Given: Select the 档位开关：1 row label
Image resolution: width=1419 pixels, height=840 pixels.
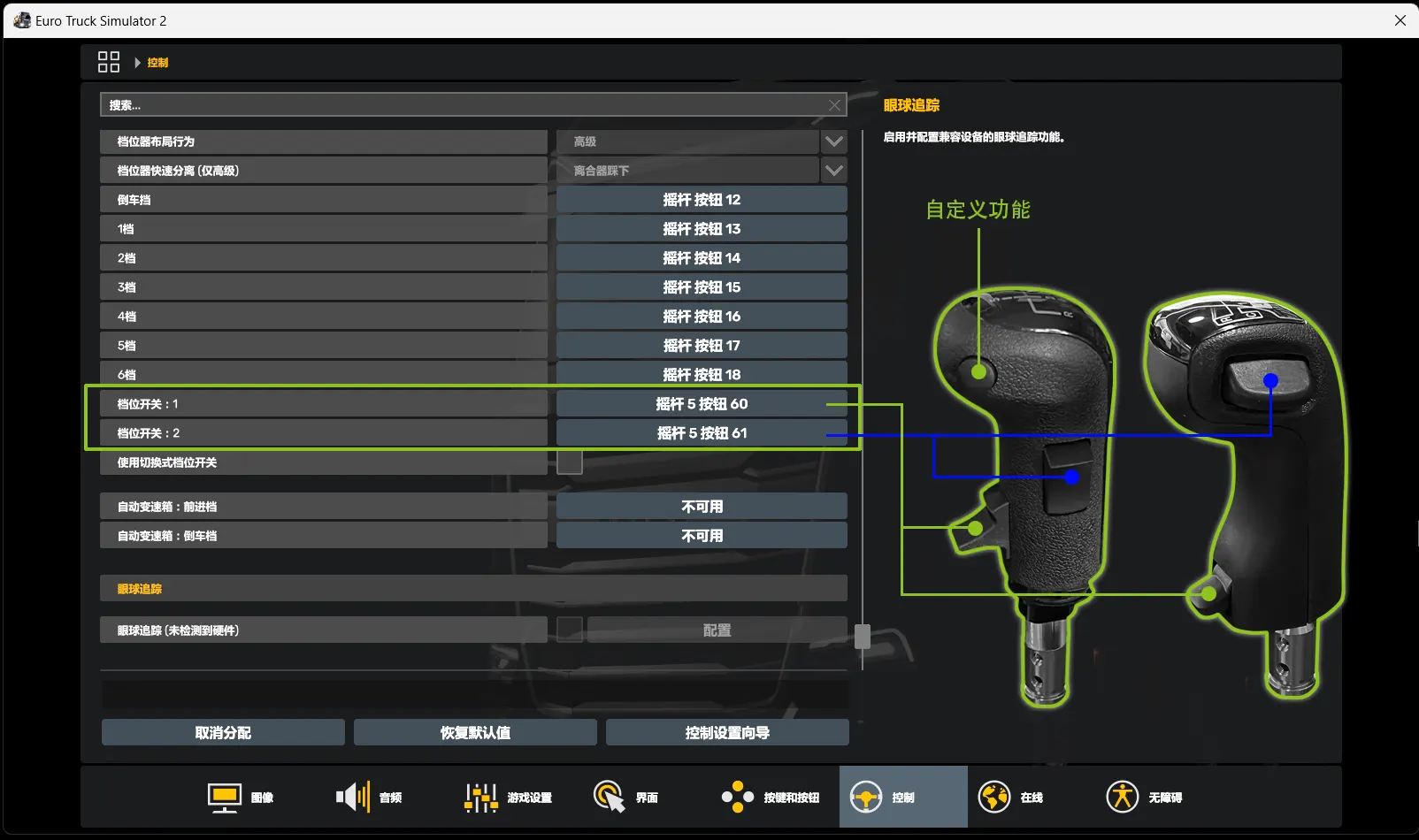Looking at the screenshot, I should pos(324,404).
